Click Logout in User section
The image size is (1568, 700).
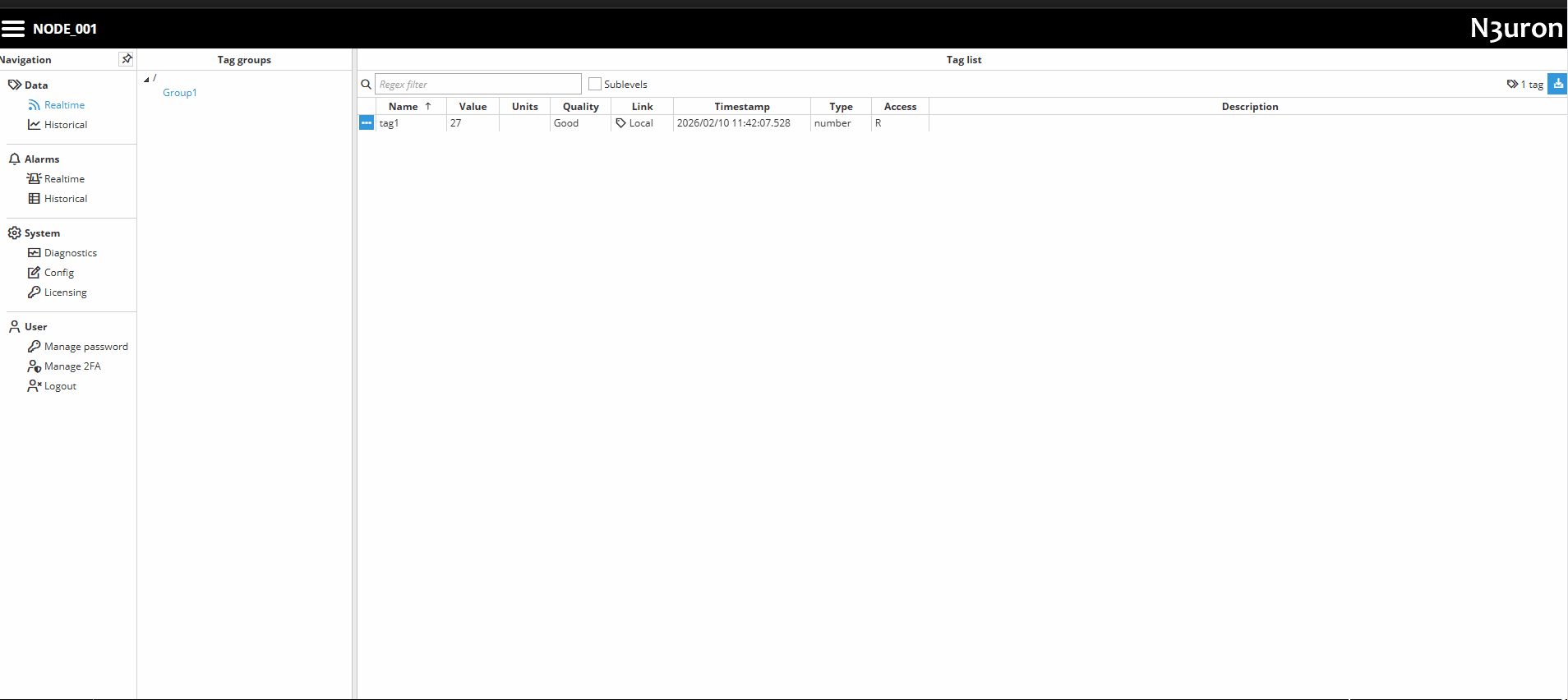(x=60, y=386)
